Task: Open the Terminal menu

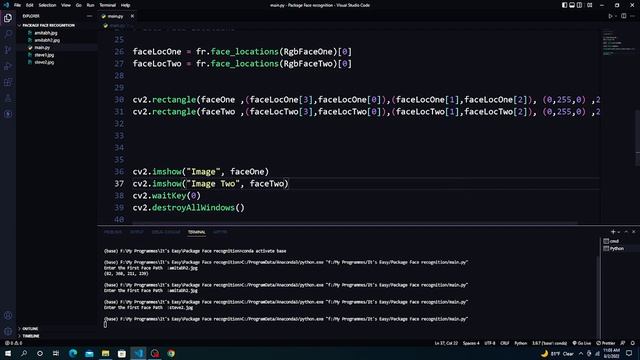Action: 107,5
